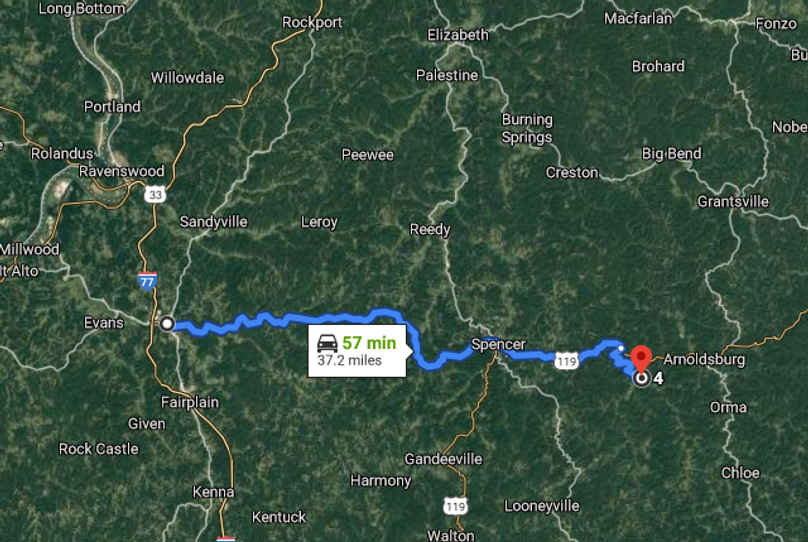
Task: Click the Sandyville town label
Action: point(213,222)
